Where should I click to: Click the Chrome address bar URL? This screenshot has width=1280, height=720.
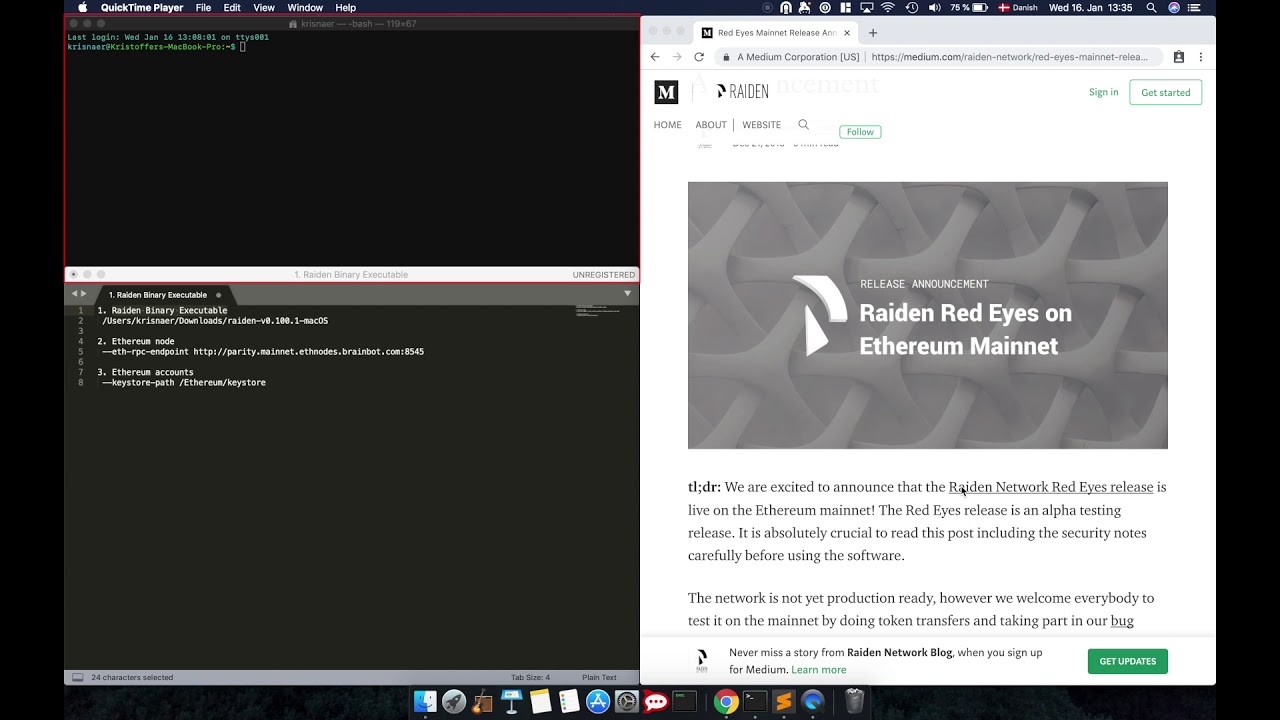1009,57
